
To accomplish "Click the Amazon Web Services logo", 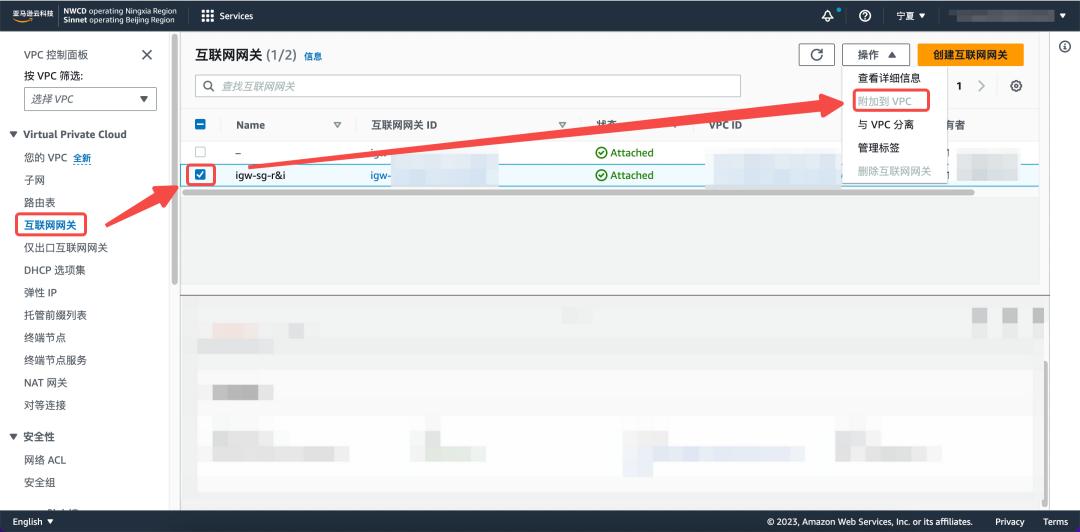I will tap(32, 15).
